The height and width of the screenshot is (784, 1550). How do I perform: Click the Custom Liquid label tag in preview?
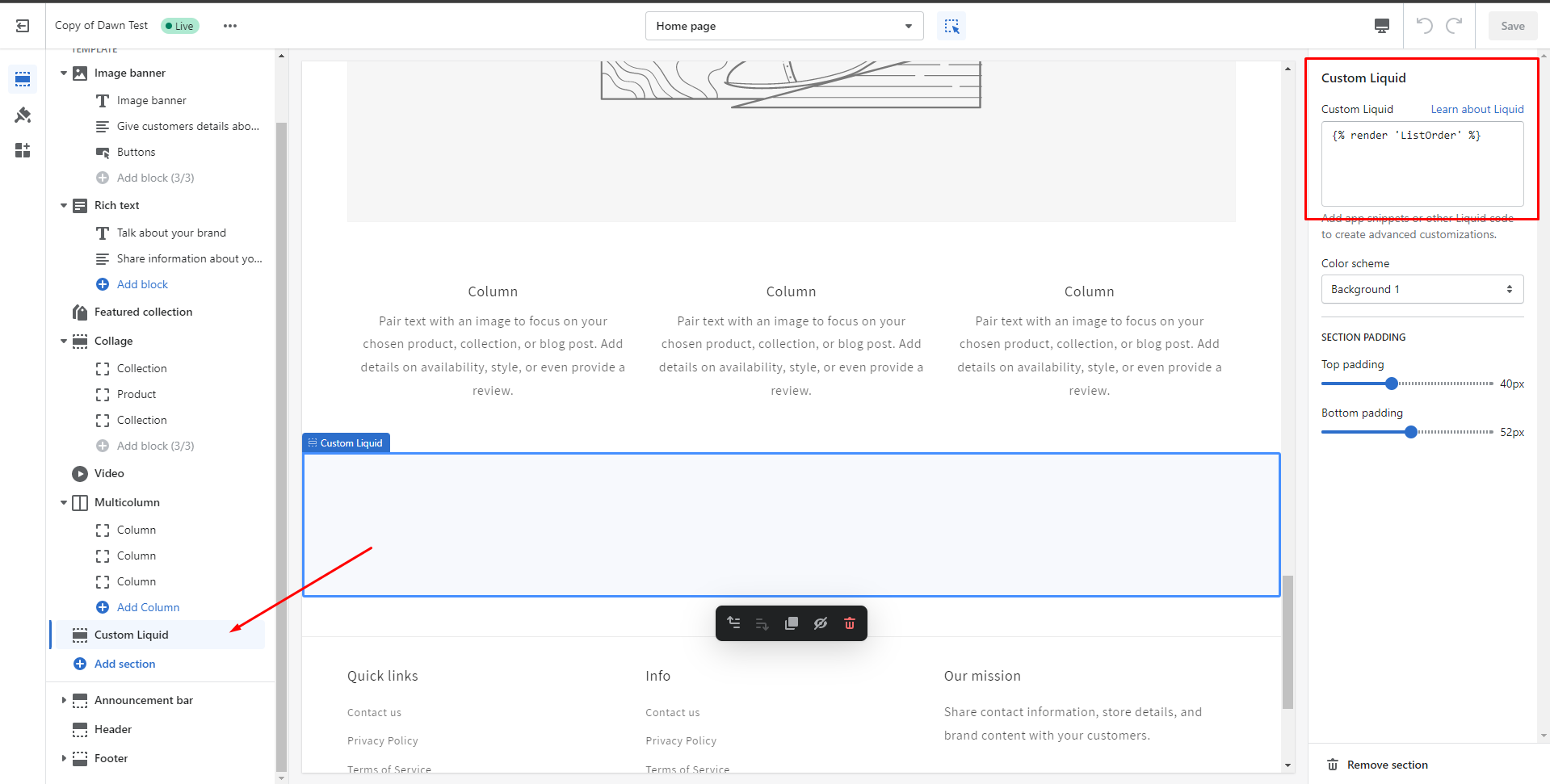pyautogui.click(x=346, y=442)
